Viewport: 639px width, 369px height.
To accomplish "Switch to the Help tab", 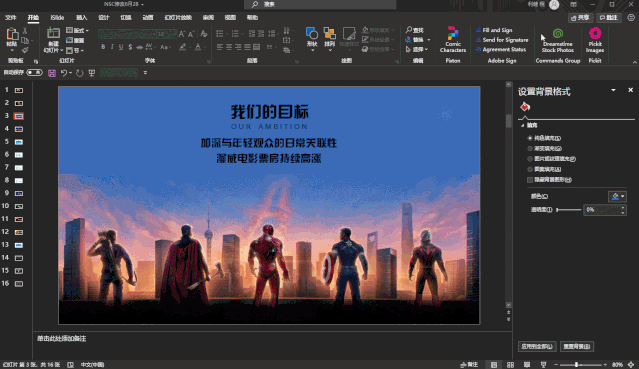I will 252,18.
